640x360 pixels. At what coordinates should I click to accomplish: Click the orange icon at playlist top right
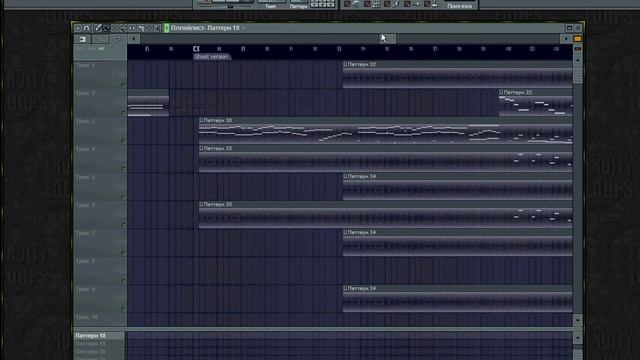point(577,39)
